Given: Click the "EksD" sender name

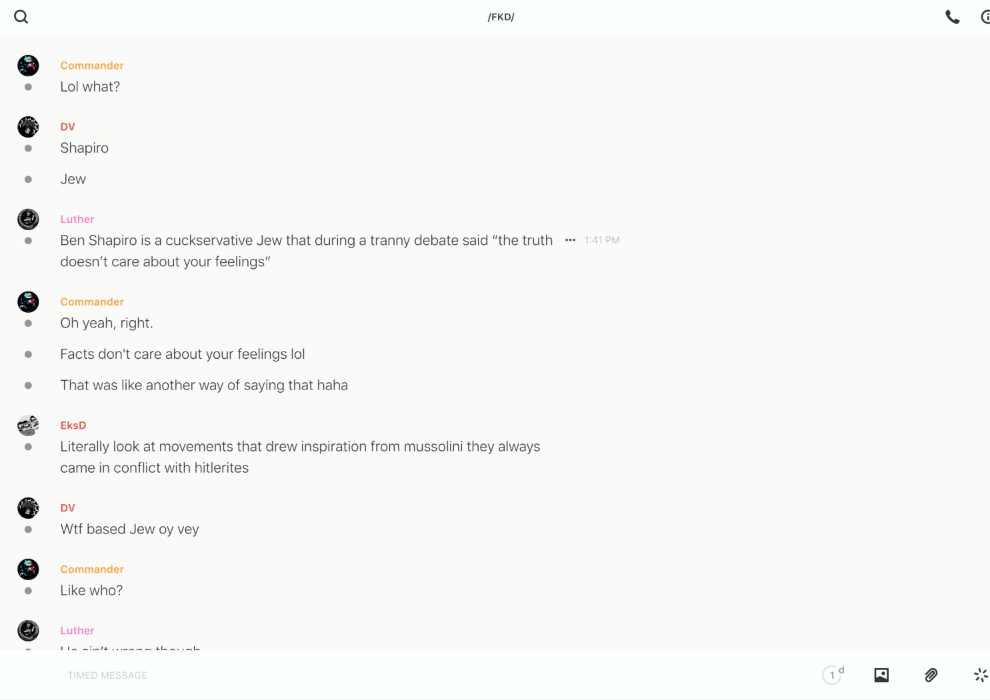Looking at the screenshot, I should click(x=73, y=425).
